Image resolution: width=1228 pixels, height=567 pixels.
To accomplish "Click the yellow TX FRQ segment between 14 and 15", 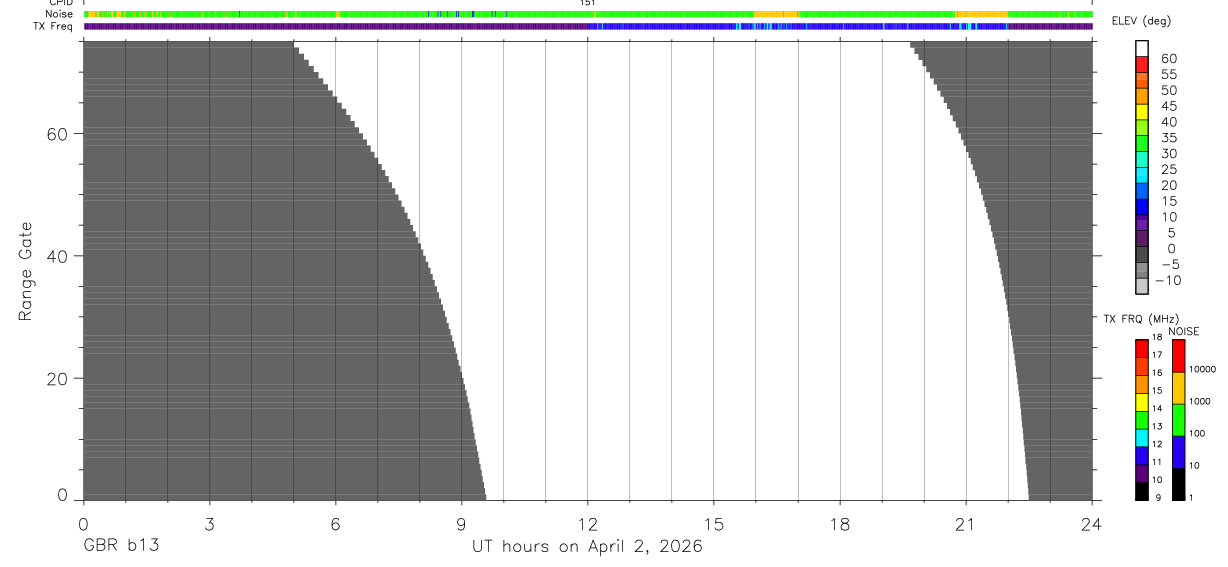I will click(x=1142, y=401).
